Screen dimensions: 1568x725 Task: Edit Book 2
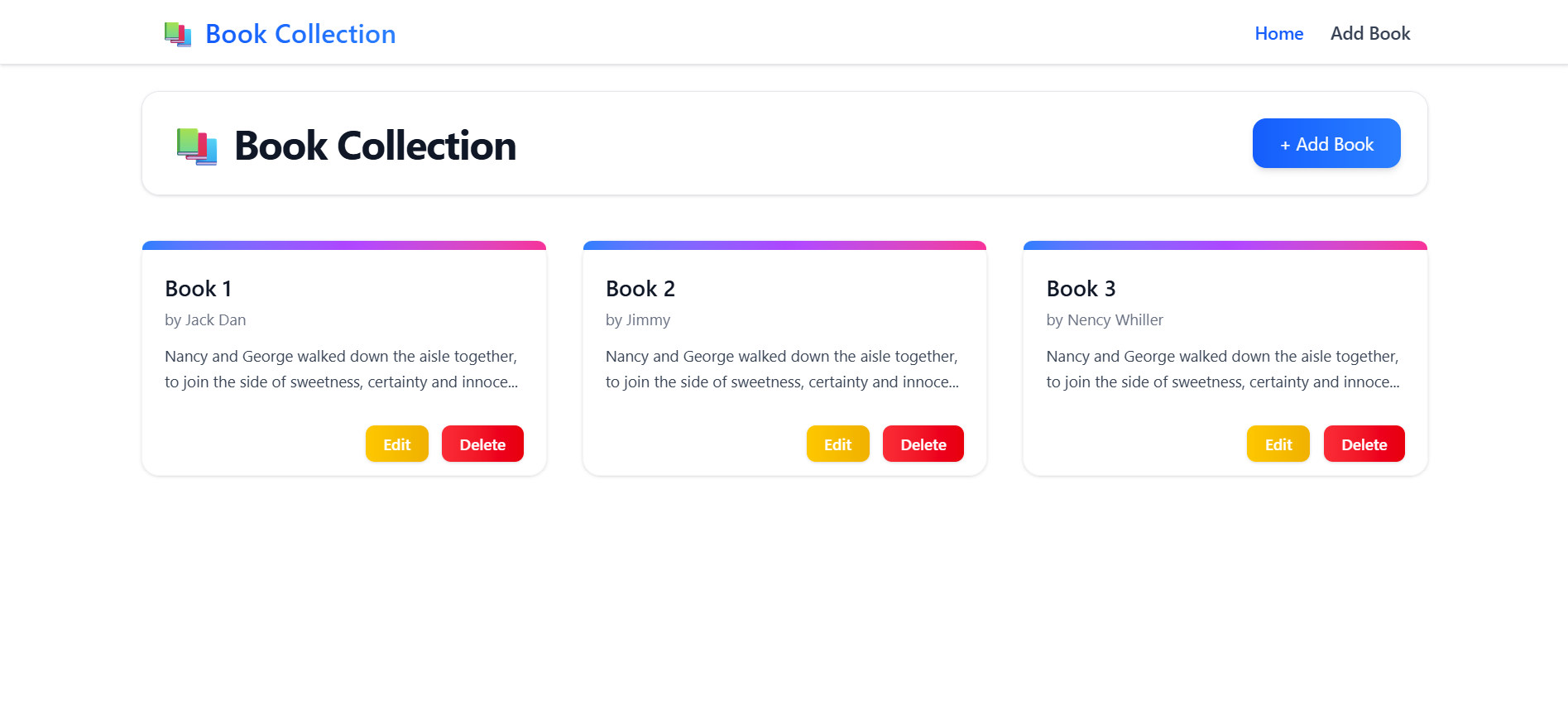pos(838,444)
